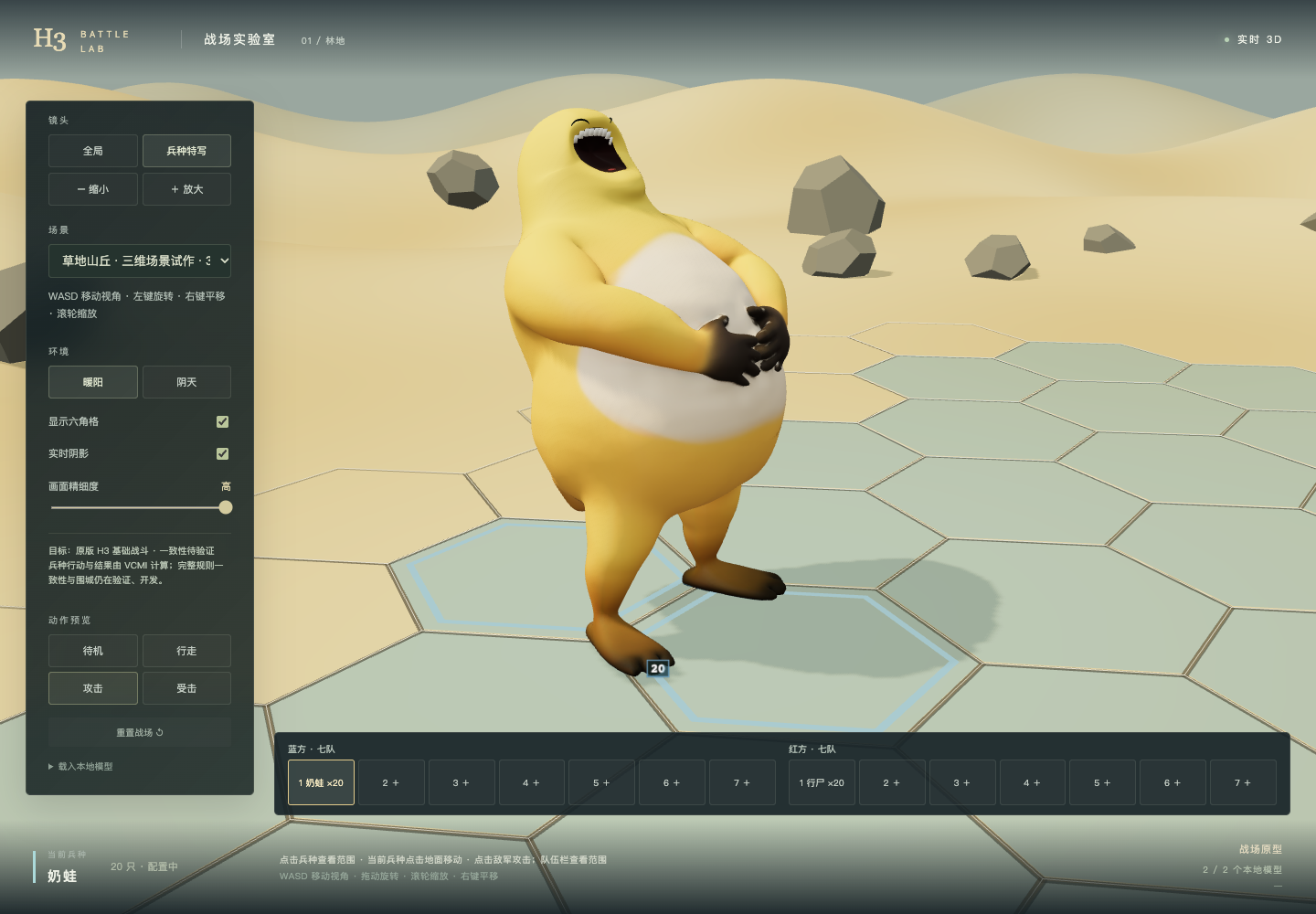
Task: Add a unit to blue team slot 2
Action: [391, 782]
